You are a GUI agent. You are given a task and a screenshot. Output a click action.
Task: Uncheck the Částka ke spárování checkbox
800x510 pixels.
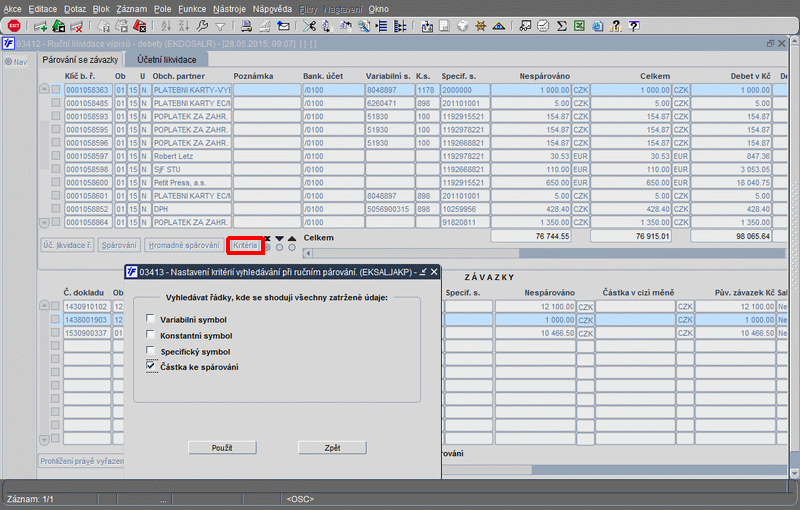pyautogui.click(x=151, y=366)
